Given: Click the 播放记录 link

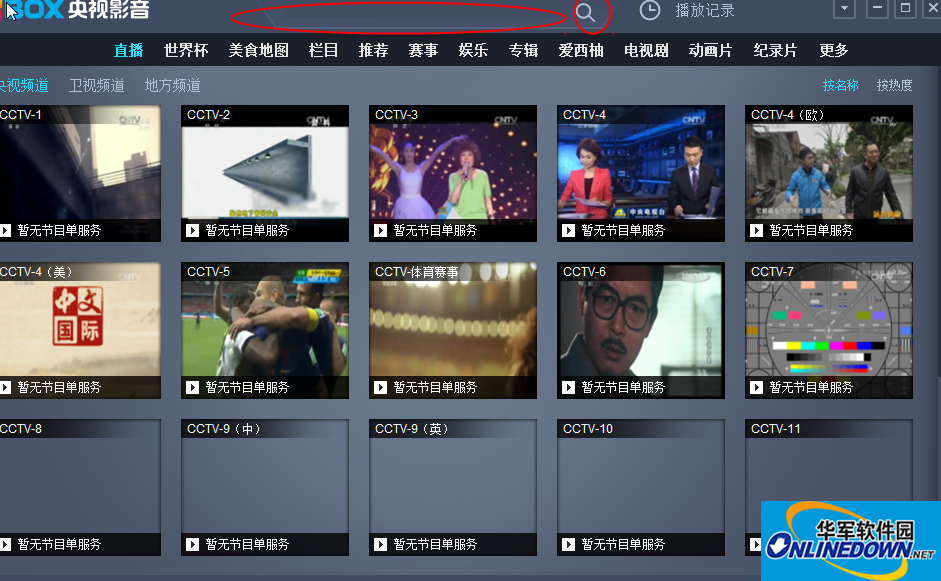Looking at the screenshot, I should pos(705,10).
